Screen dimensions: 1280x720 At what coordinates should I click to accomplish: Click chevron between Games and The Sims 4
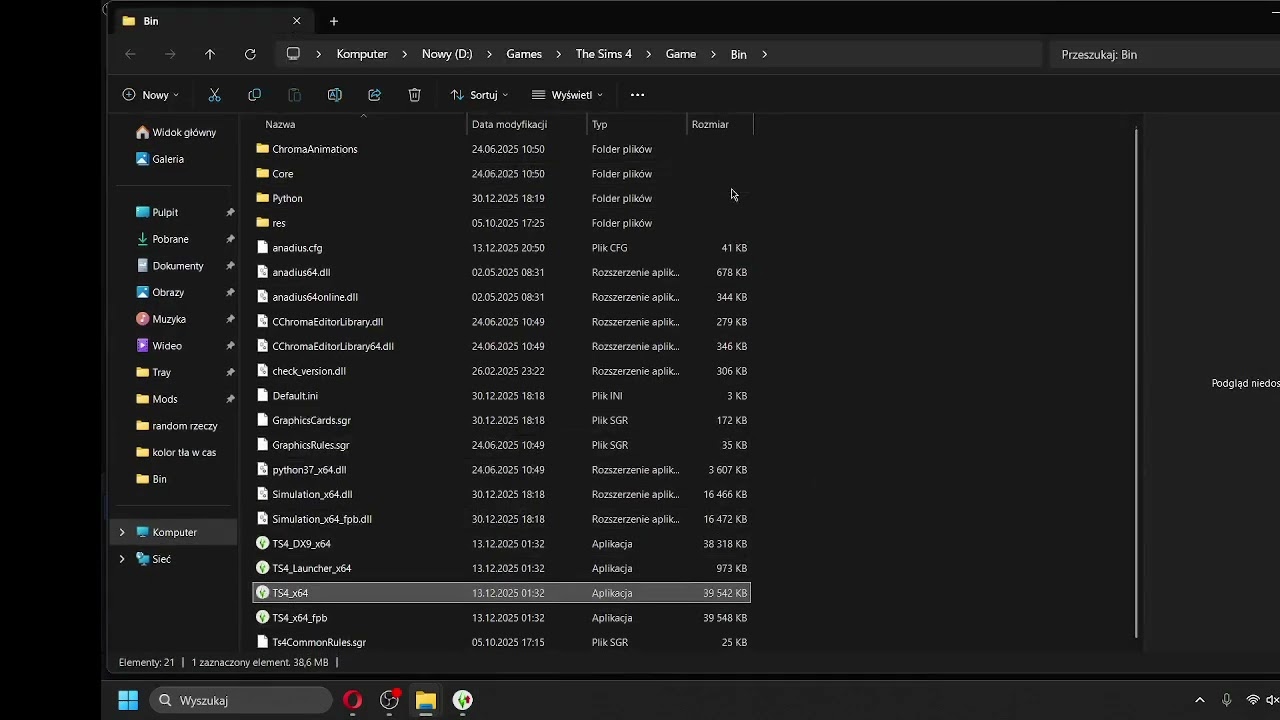(559, 54)
